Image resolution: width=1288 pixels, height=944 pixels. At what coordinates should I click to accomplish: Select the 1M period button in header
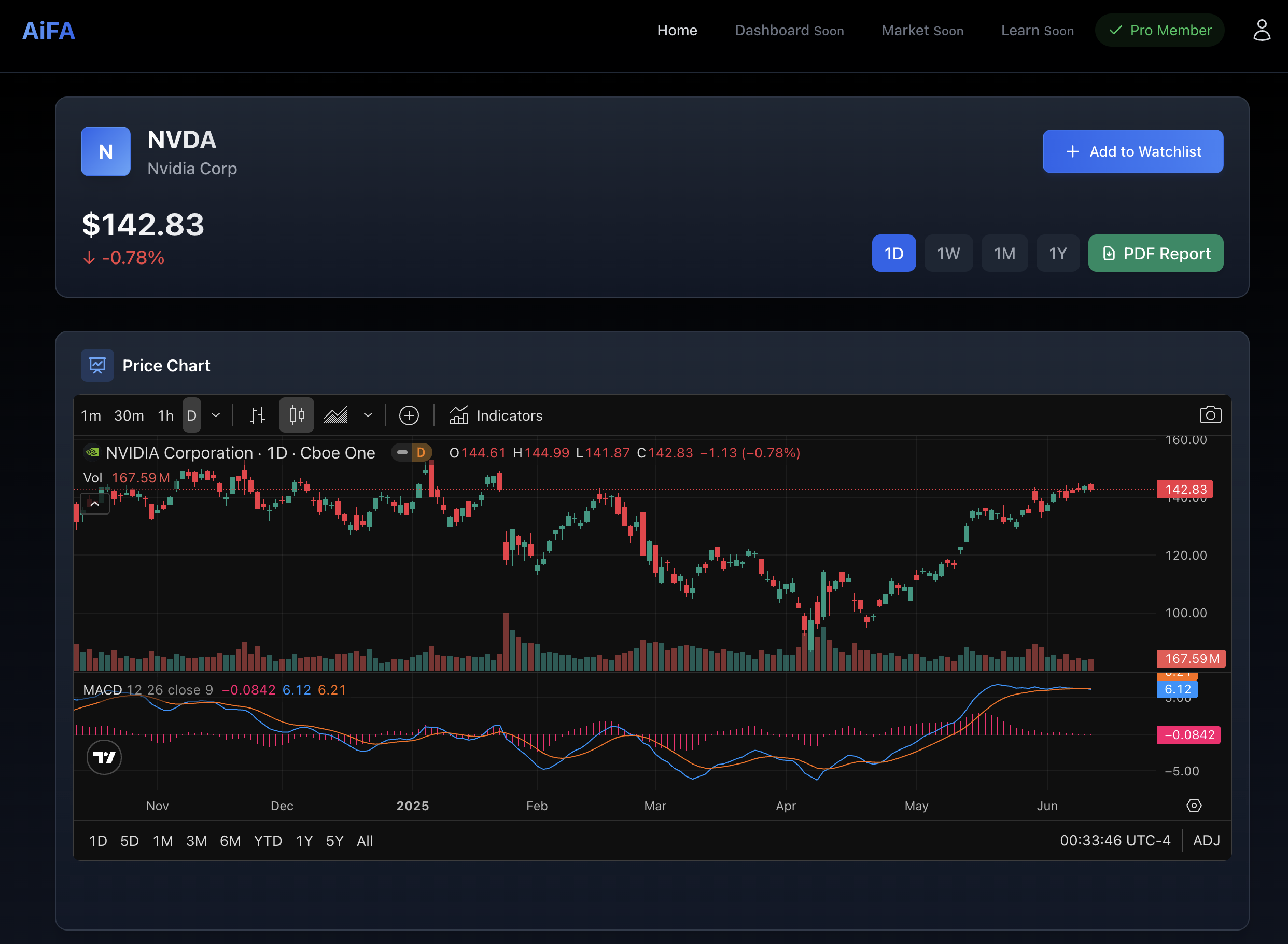1004,254
